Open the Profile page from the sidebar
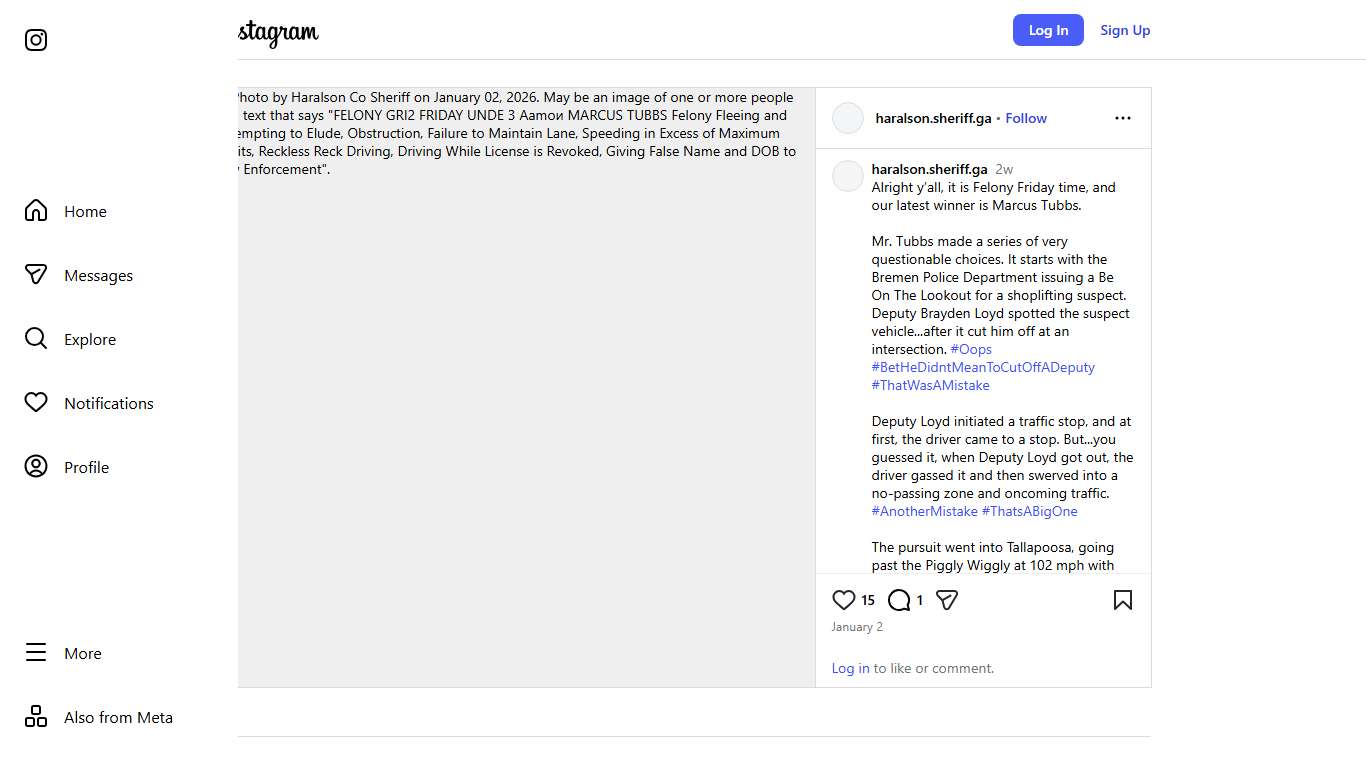The image size is (1366, 768). point(86,467)
